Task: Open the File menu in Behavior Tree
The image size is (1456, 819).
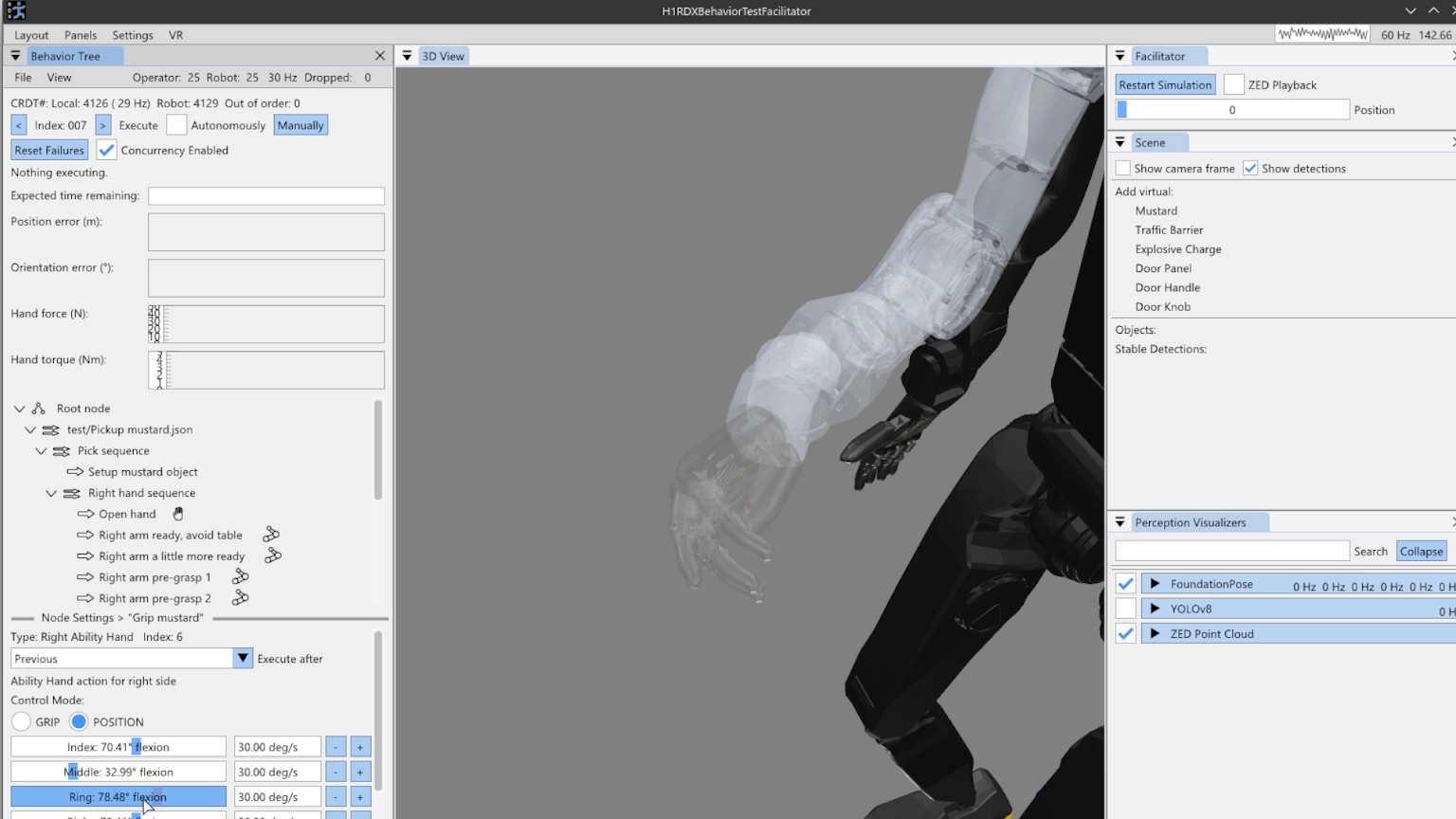Action: coord(23,78)
